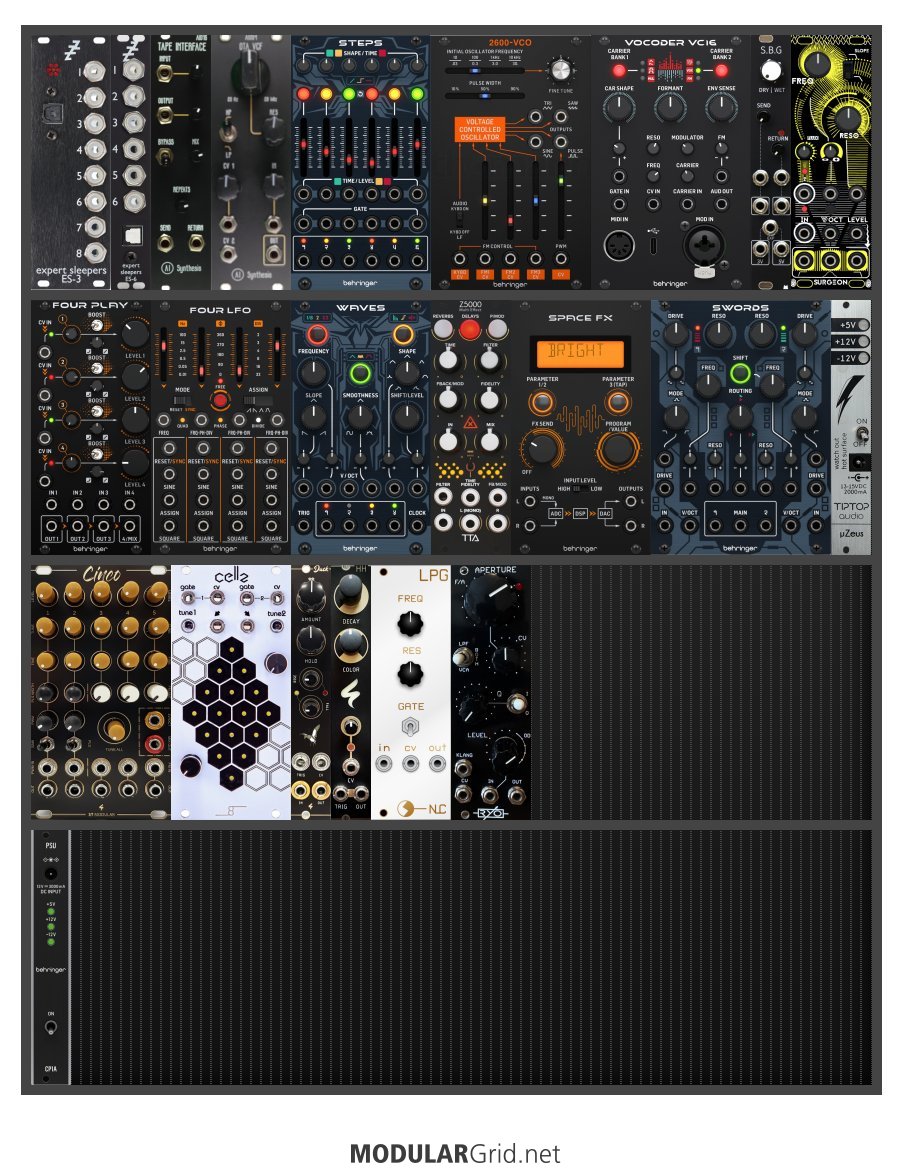
Task: Toggle the Tape Interface INPUT switch
Action: (x=165, y=73)
